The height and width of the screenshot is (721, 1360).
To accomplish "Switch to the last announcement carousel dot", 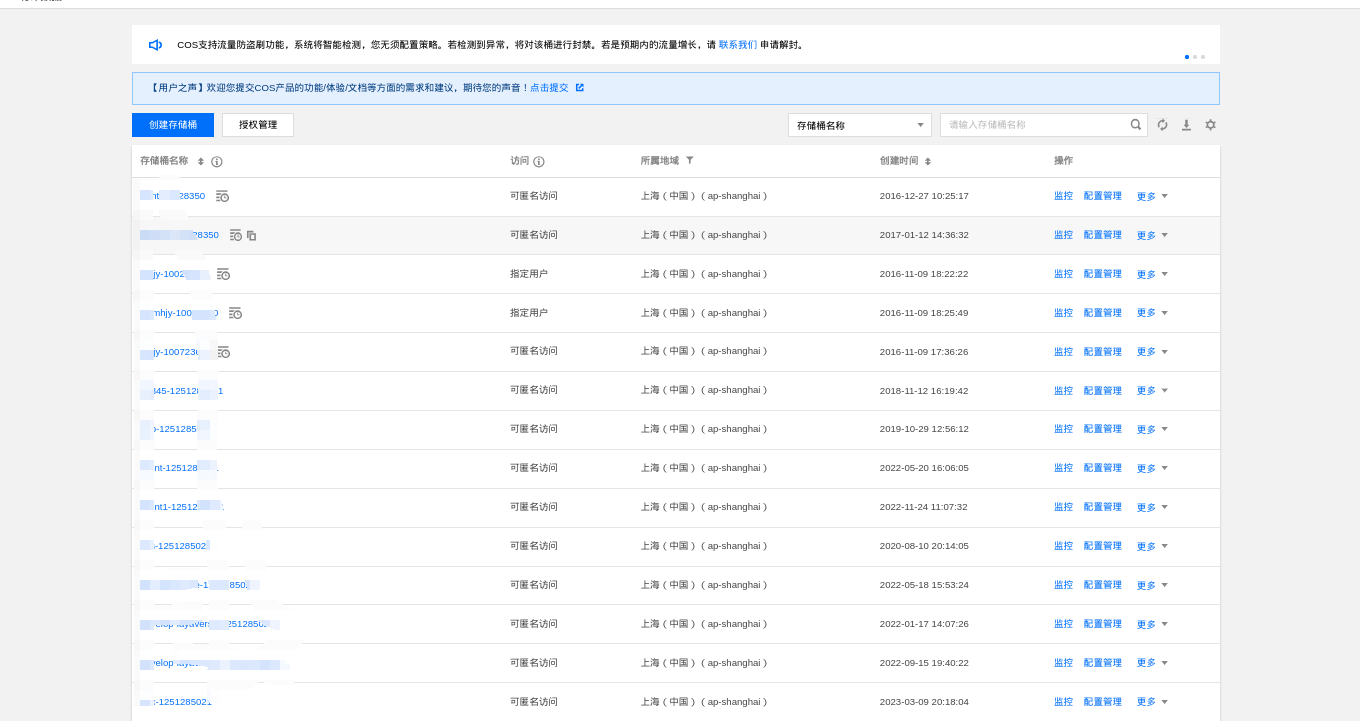I will [1203, 57].
